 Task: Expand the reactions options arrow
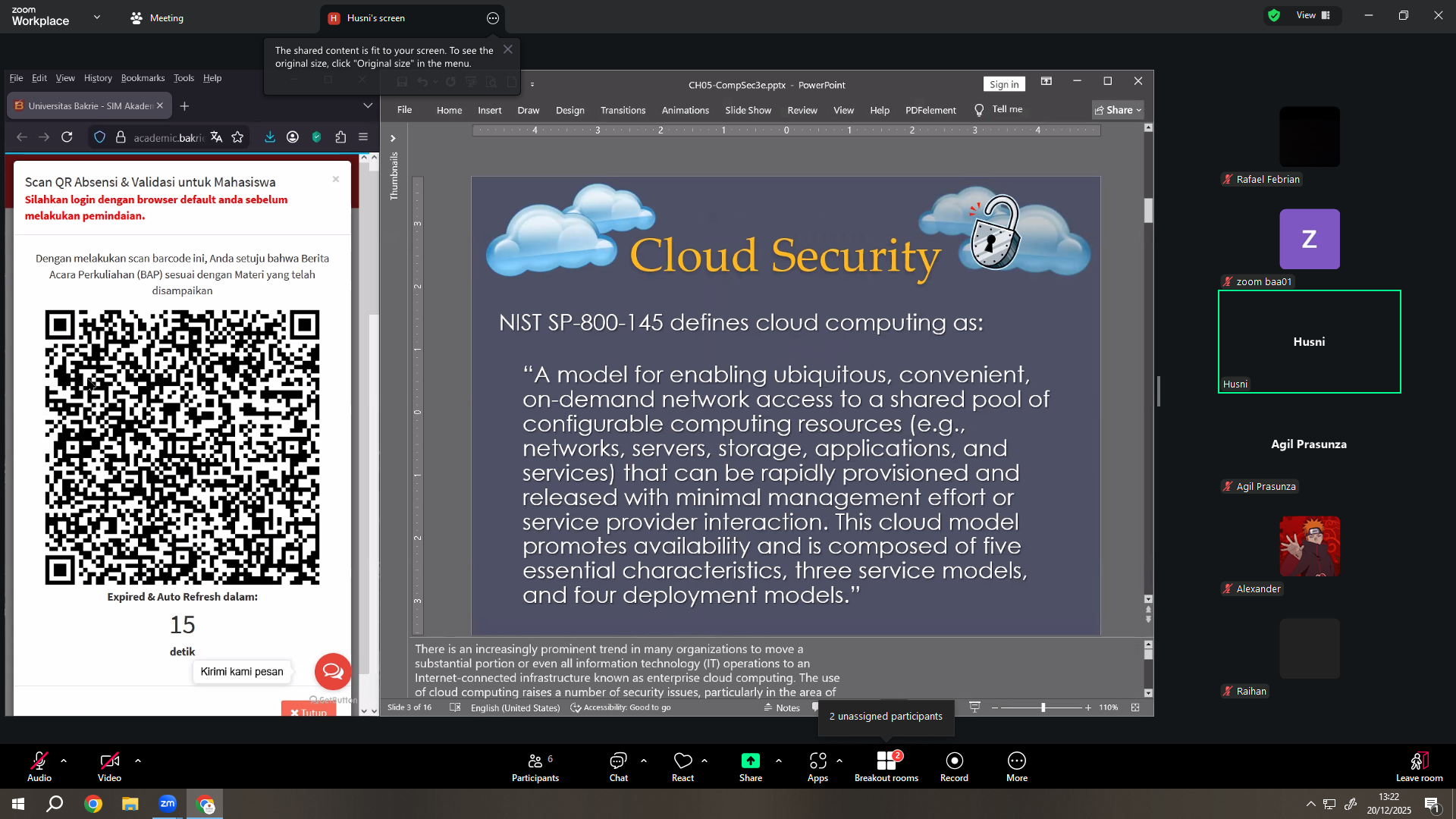pyautogui.click(x=704, y=760)
